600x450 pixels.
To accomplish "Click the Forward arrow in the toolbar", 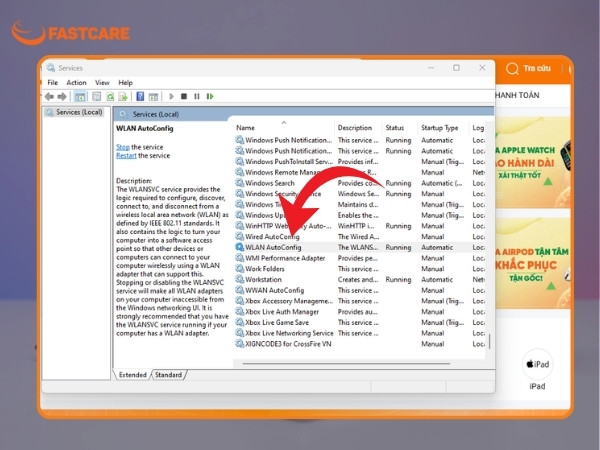I will pyautogui.click(x=62, y=96).
